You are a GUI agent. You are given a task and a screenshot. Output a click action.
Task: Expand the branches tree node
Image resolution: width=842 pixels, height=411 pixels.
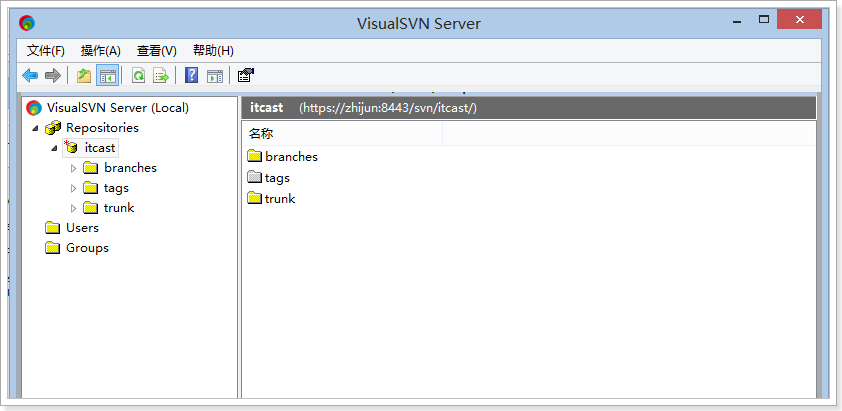(x=74, y=168)
